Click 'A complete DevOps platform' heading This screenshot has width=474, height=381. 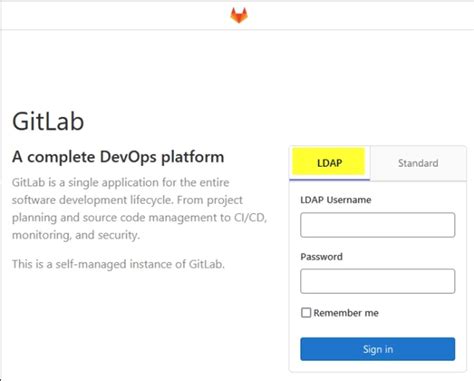pyautogui.click(x=118, y=157)
